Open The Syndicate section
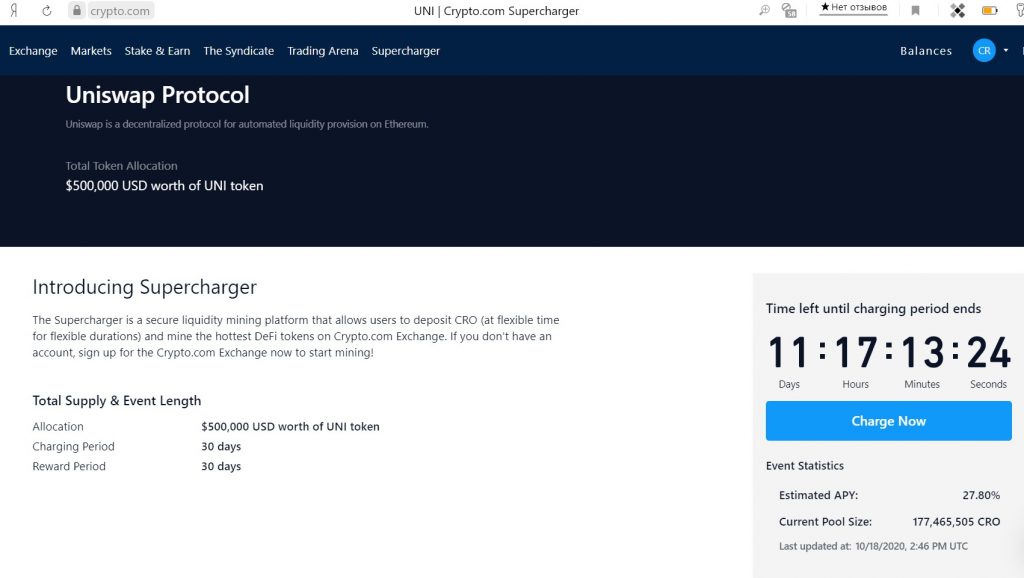 tap(238, 51)
